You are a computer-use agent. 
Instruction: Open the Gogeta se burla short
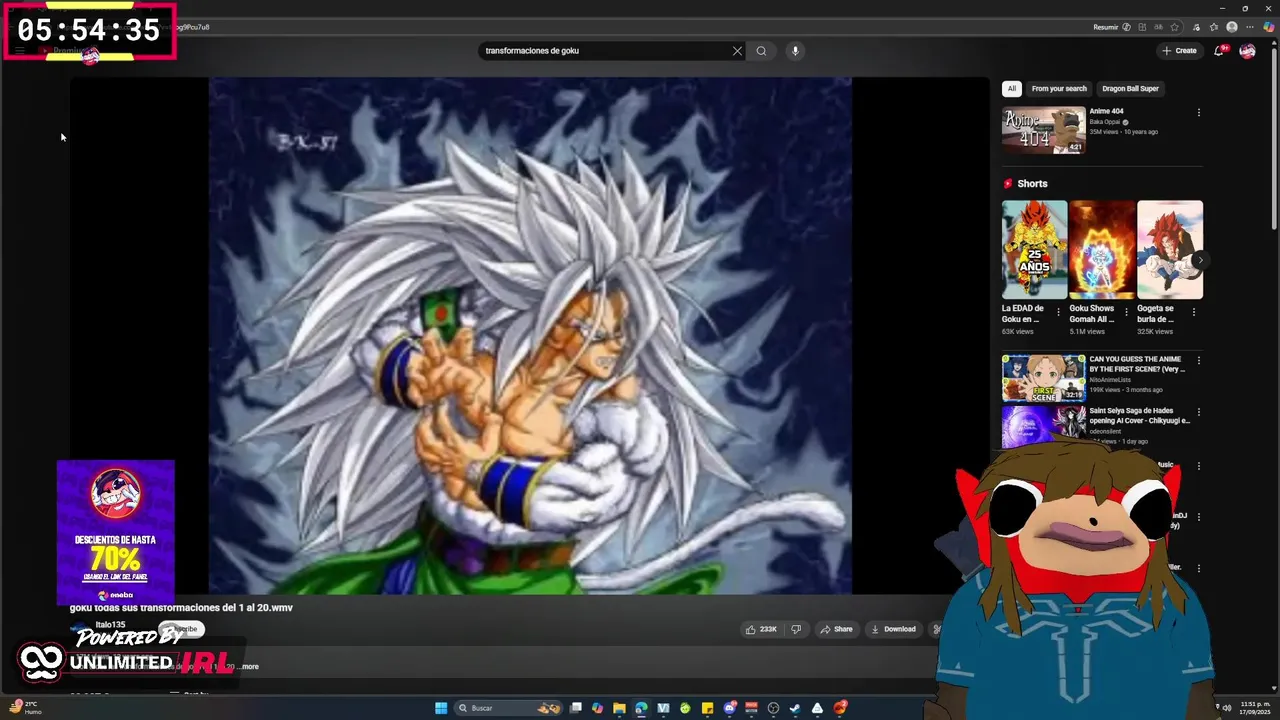[x=1170, y=250]
